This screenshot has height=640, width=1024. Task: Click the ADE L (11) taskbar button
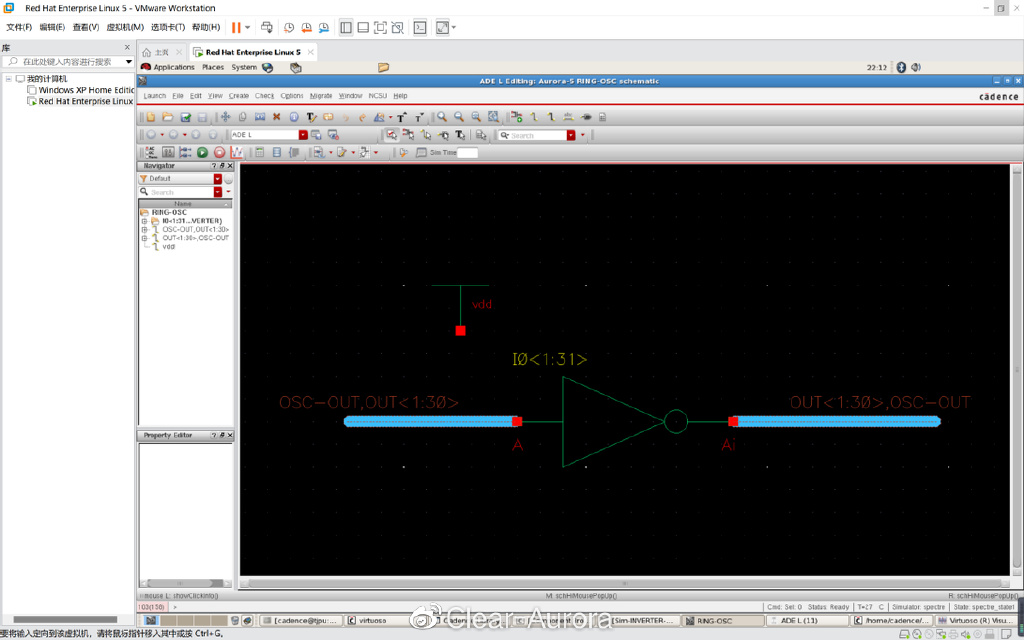click(x=808, y=620)
